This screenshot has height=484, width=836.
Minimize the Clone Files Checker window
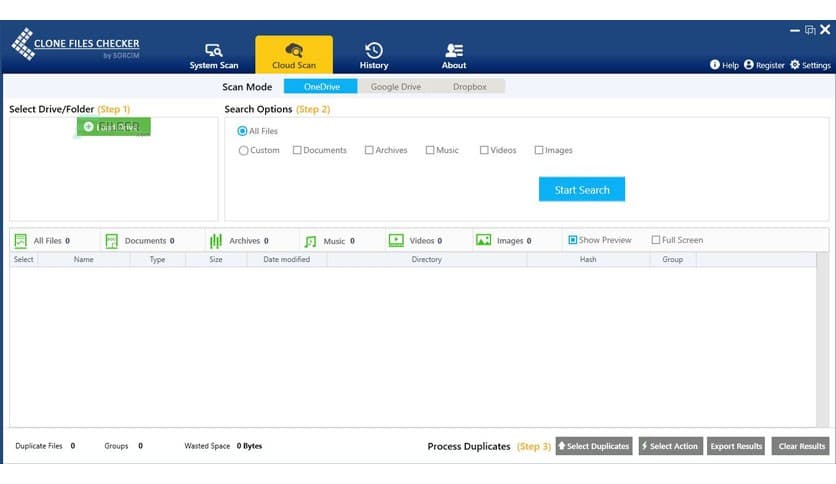pyautogui.click(x=794, y=30)
